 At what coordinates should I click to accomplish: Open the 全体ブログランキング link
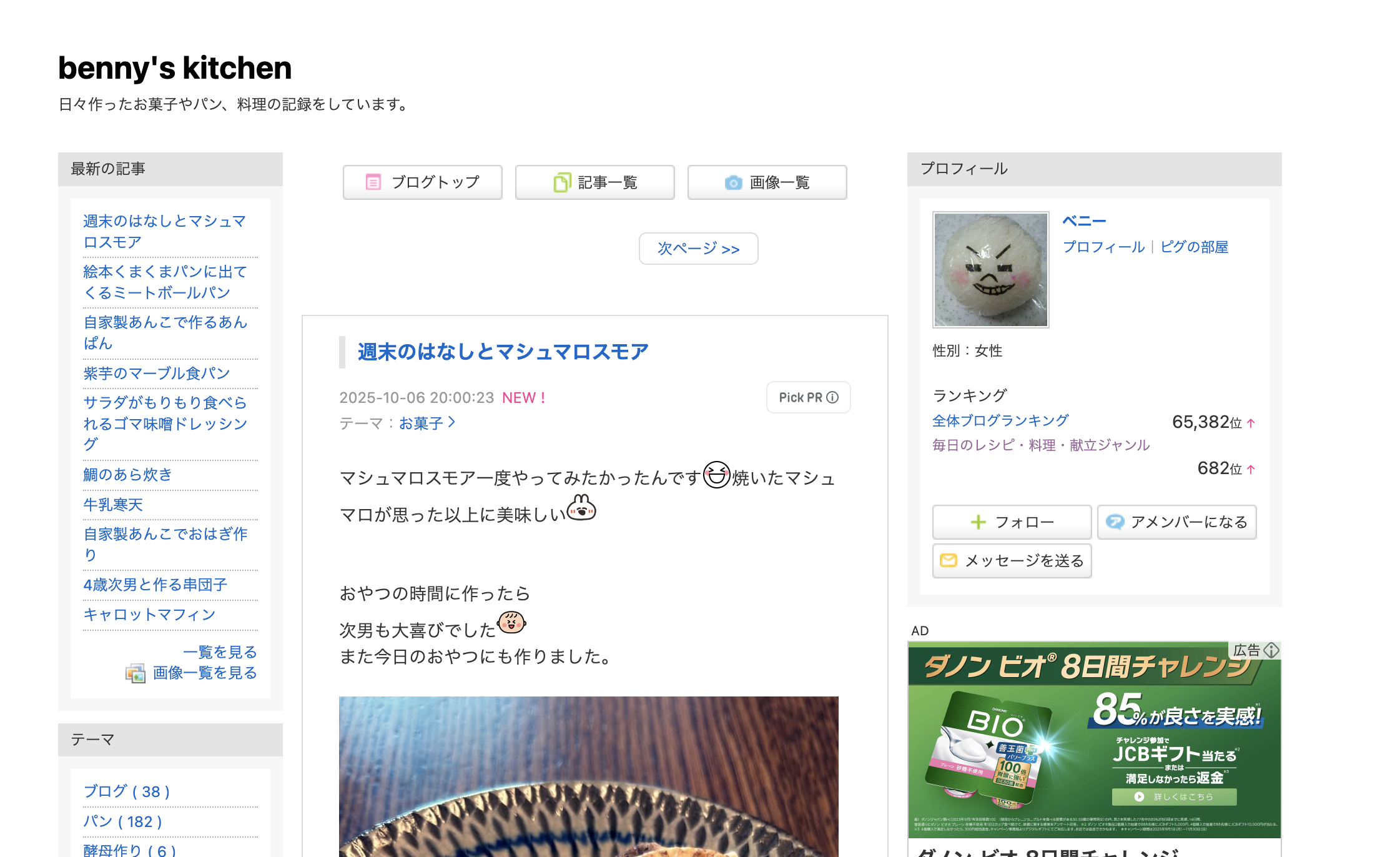[x=1000, y=421]
